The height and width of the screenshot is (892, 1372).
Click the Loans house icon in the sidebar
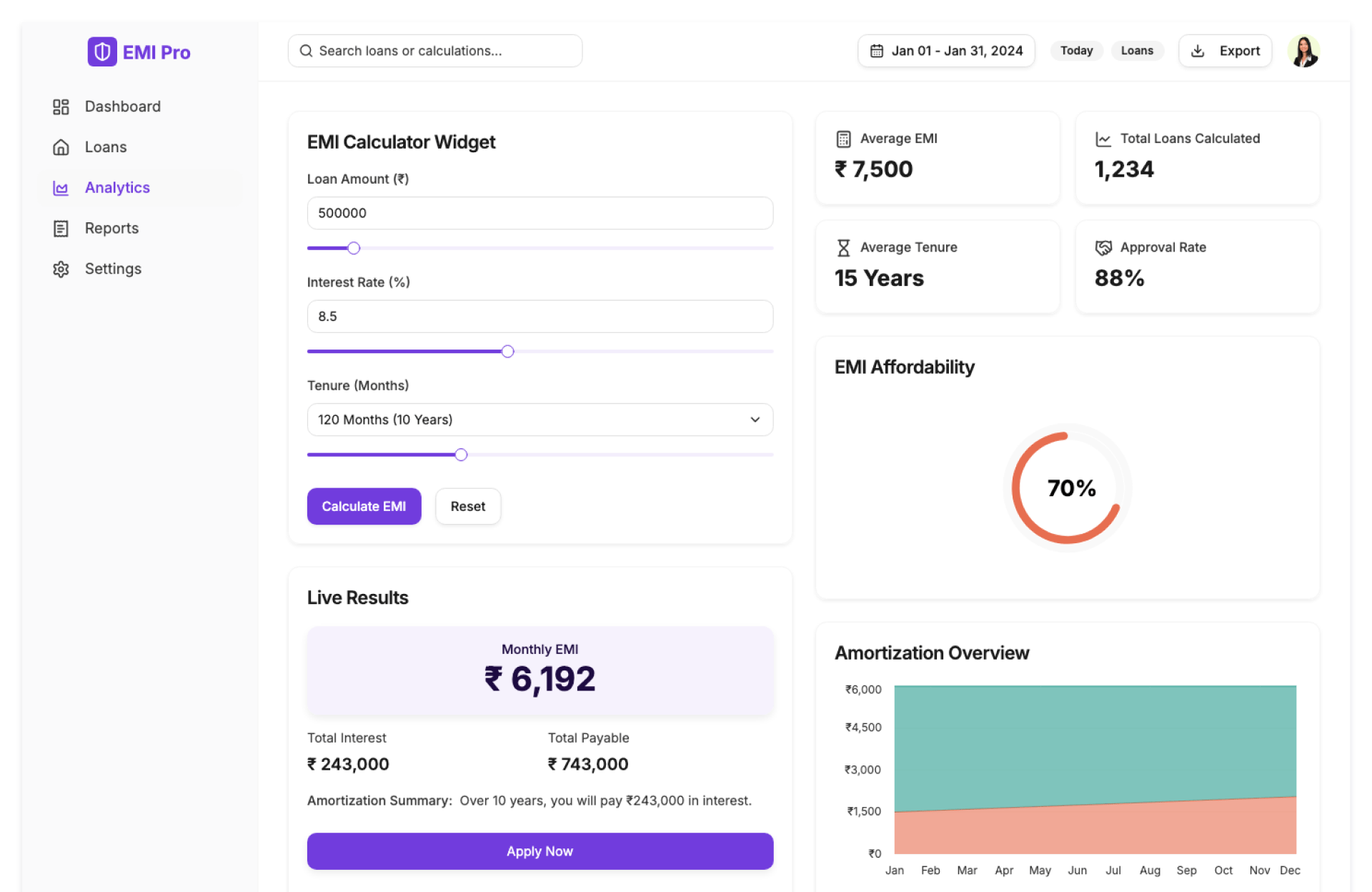pos(61,147)
